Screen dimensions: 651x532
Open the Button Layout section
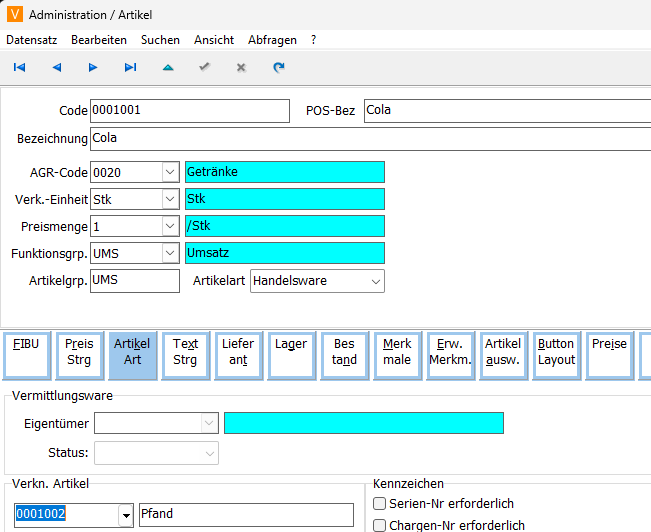(x=556, y=352)
